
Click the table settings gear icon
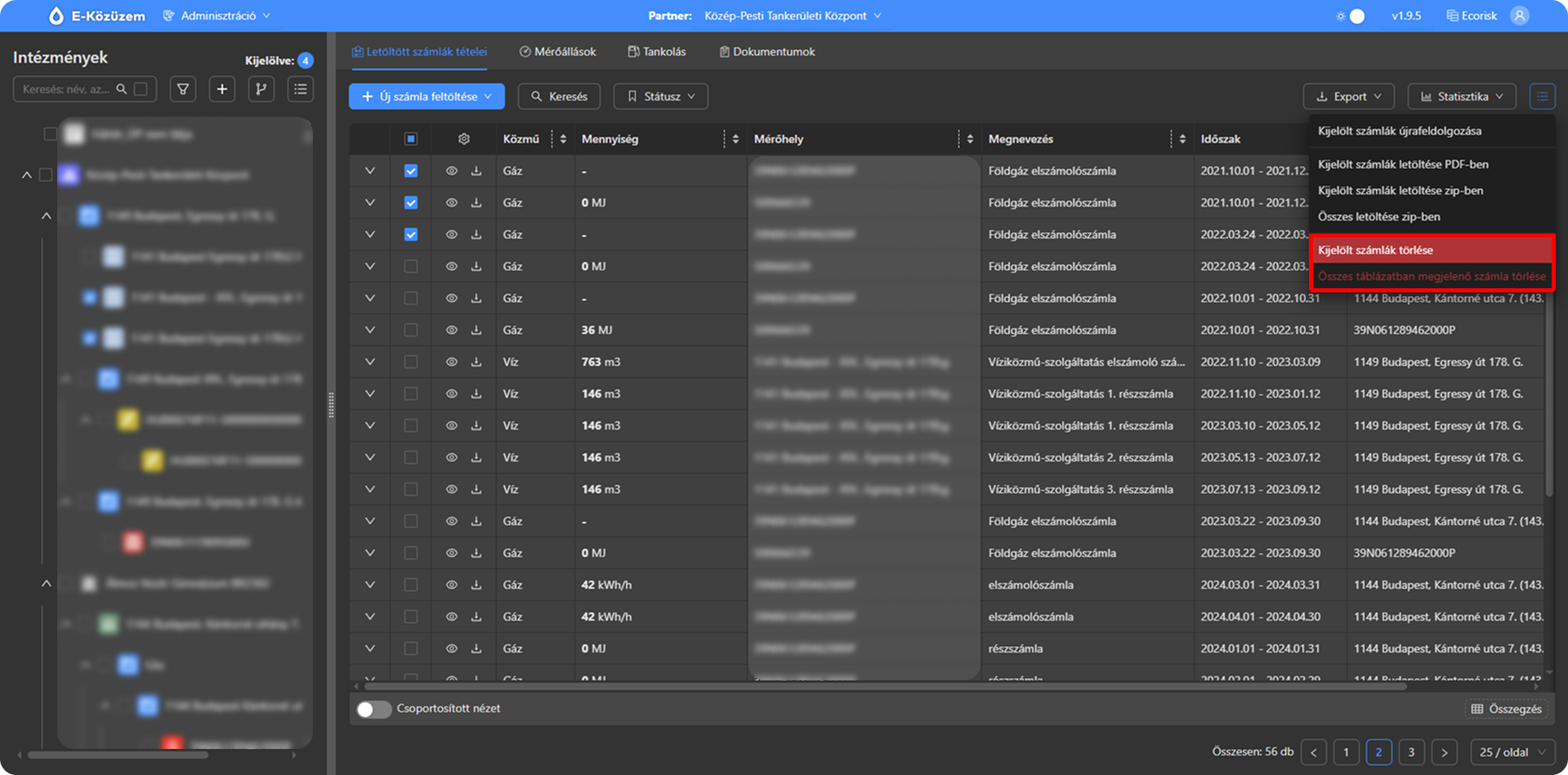point(464,140)
